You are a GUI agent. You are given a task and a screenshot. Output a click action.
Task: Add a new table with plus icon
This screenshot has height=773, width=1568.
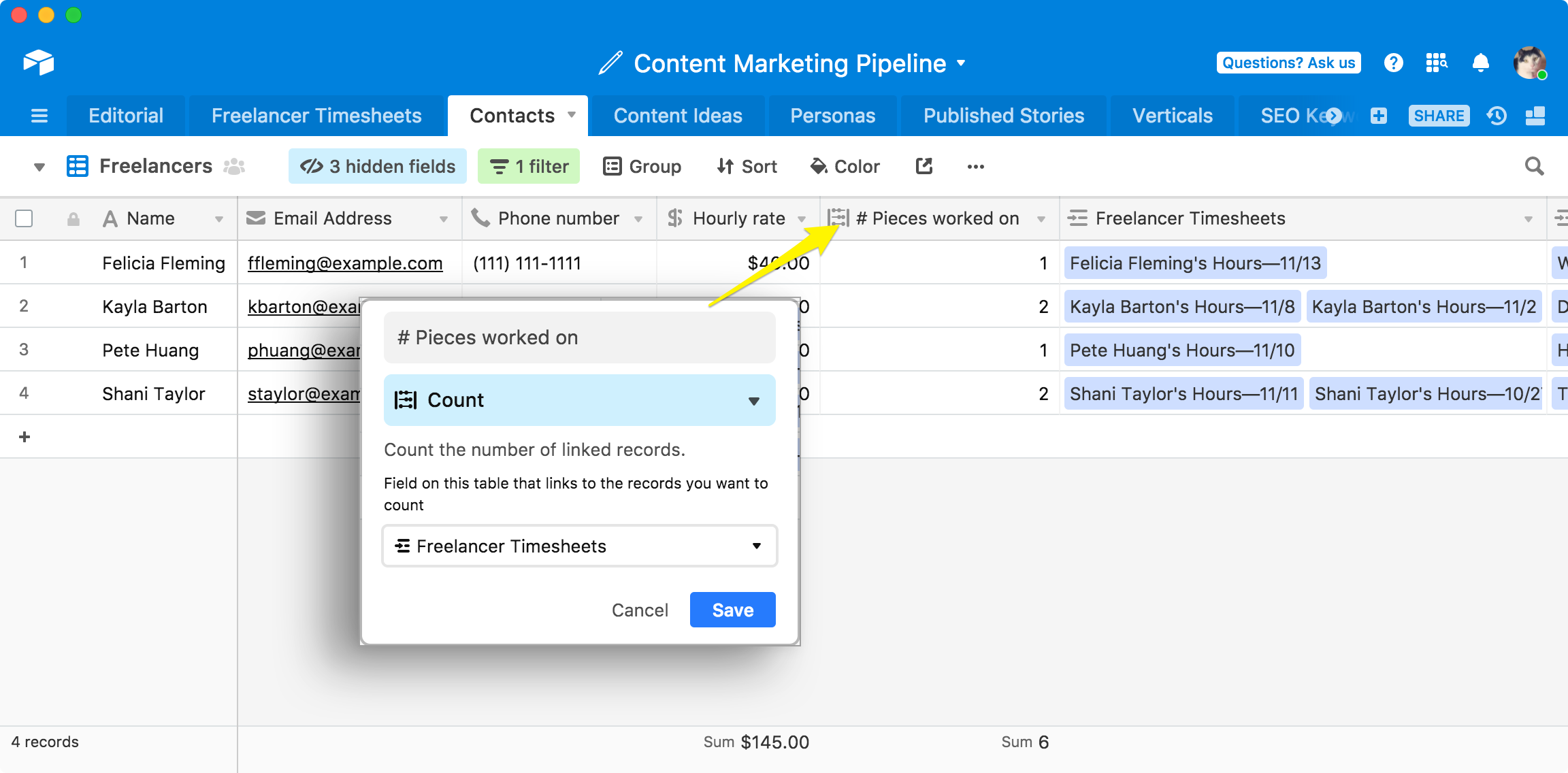(1379, 116)
